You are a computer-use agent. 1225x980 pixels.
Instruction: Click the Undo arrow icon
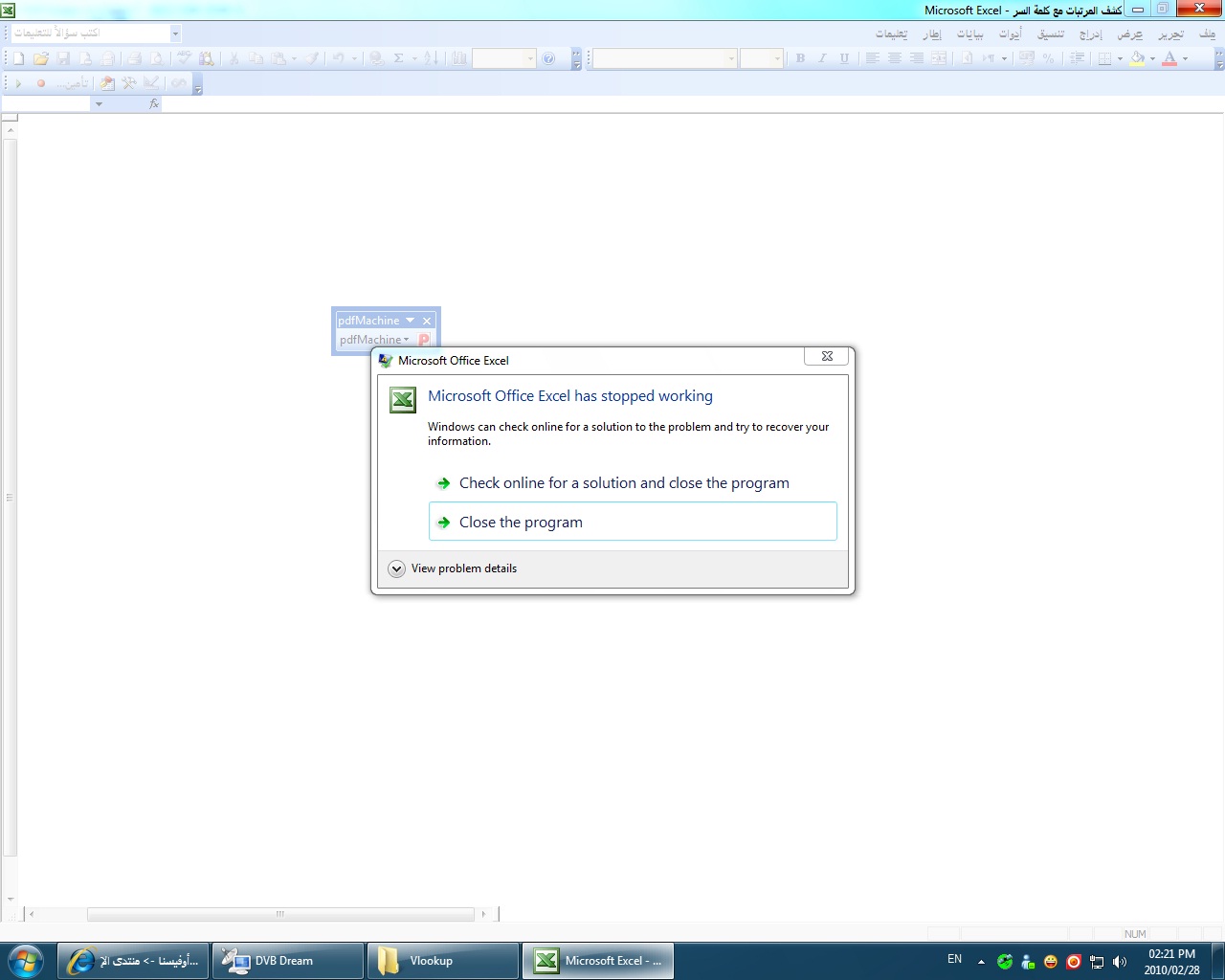338,58
